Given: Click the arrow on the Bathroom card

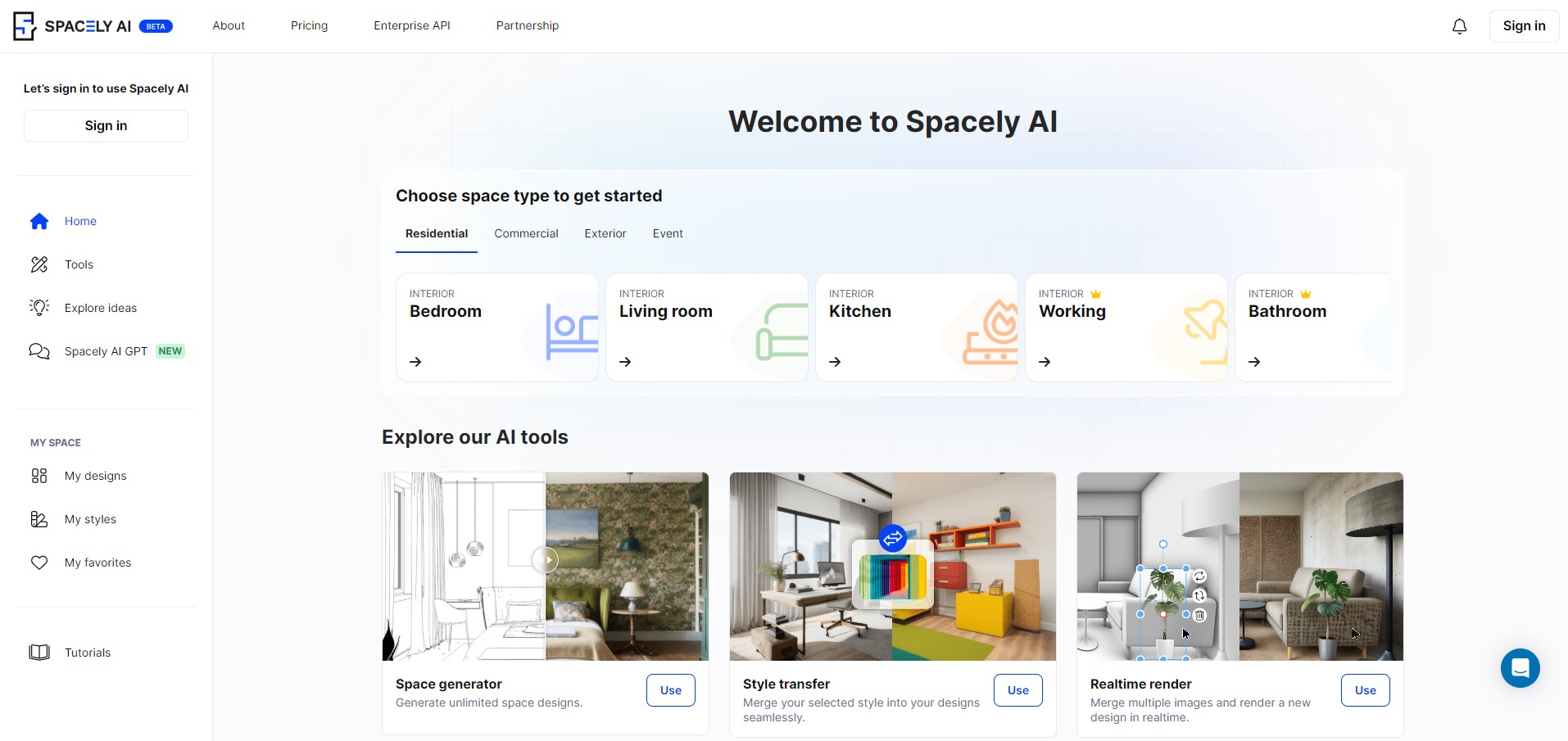Looking at the screenshot, I should [1254, 362].
